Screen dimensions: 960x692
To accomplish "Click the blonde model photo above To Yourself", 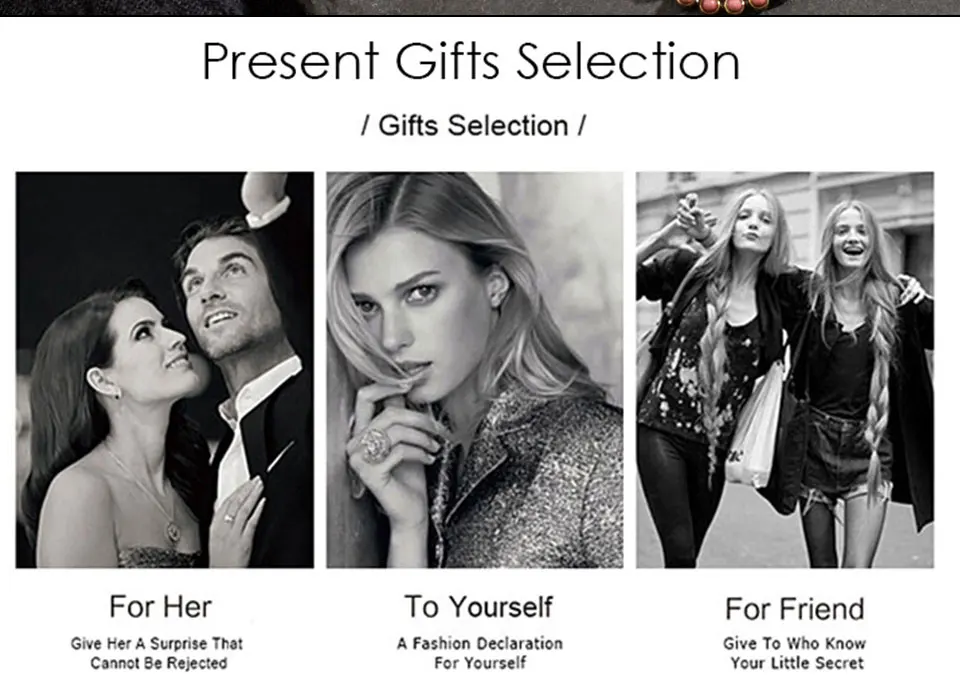I will click(x=474, y=370).
